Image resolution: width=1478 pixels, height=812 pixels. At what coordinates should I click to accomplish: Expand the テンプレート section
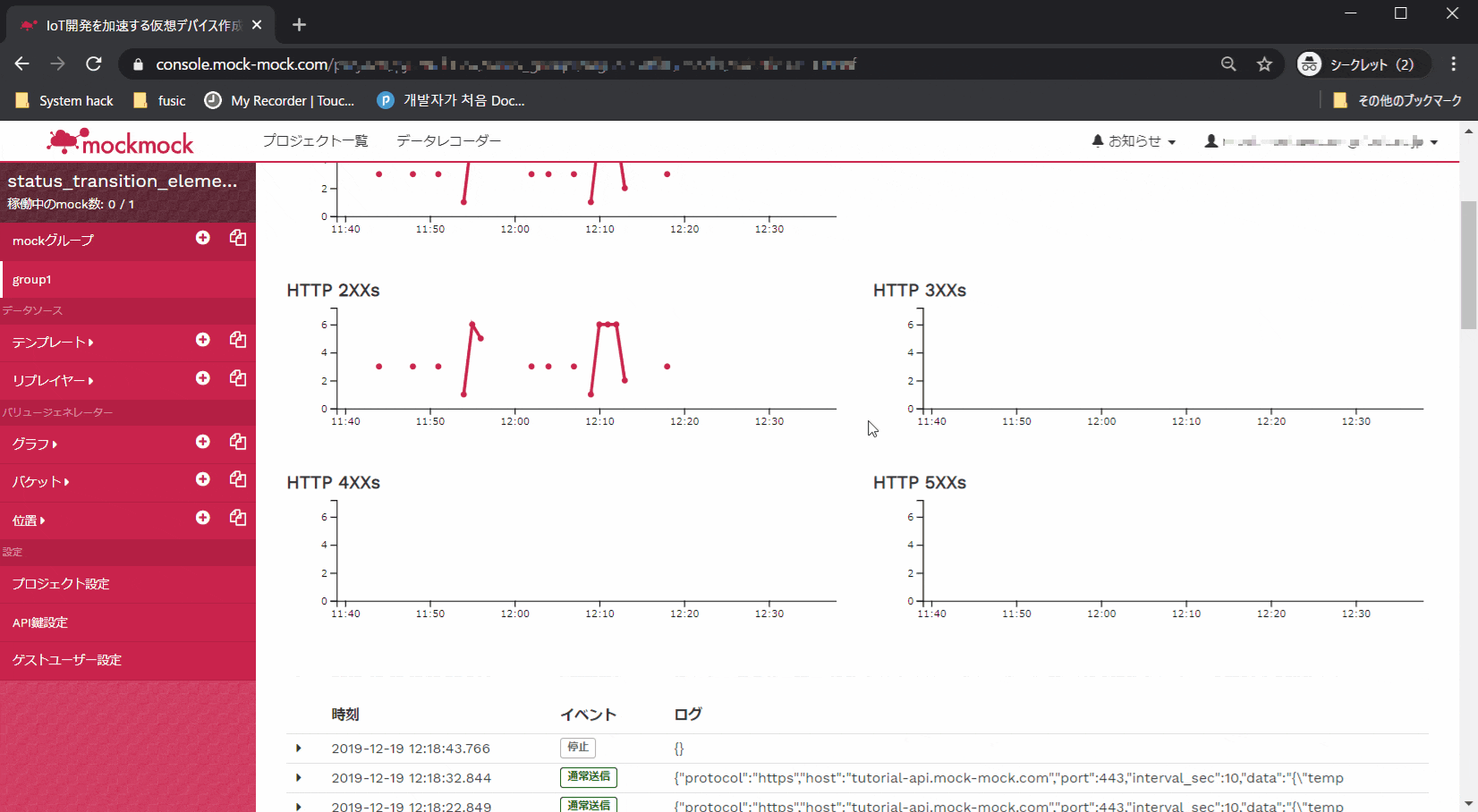click(x=53, y=343)
